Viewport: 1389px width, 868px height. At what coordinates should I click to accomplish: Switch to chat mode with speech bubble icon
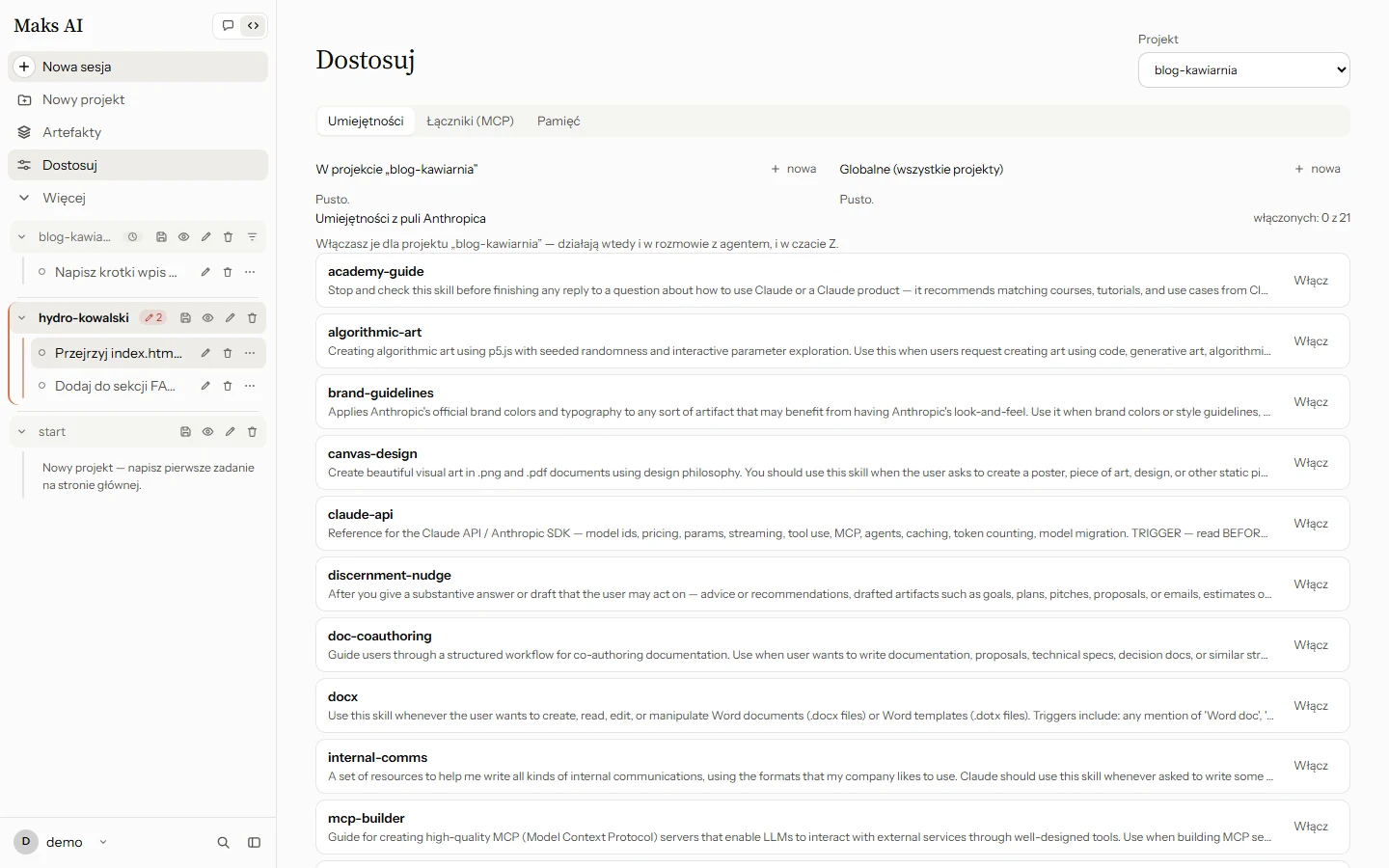[x=228, y=26]
